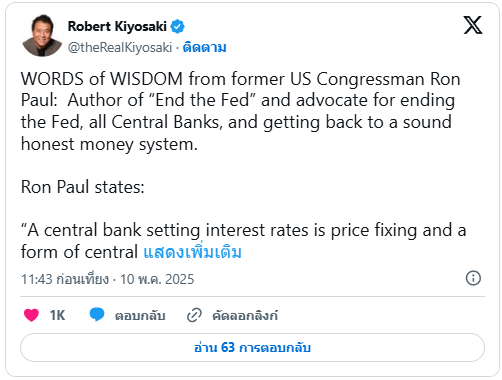The width and height of the screenshot is (502, 380).
Task: Visit the @theRealKiyosaki handle link
Action: click(120, 47)
